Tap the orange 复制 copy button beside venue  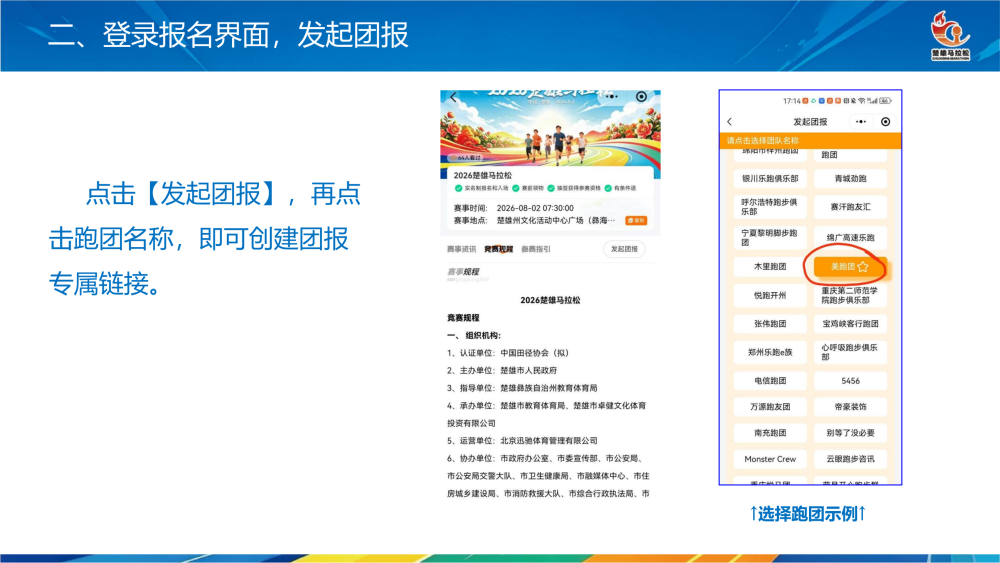click(x=636, y=221)
